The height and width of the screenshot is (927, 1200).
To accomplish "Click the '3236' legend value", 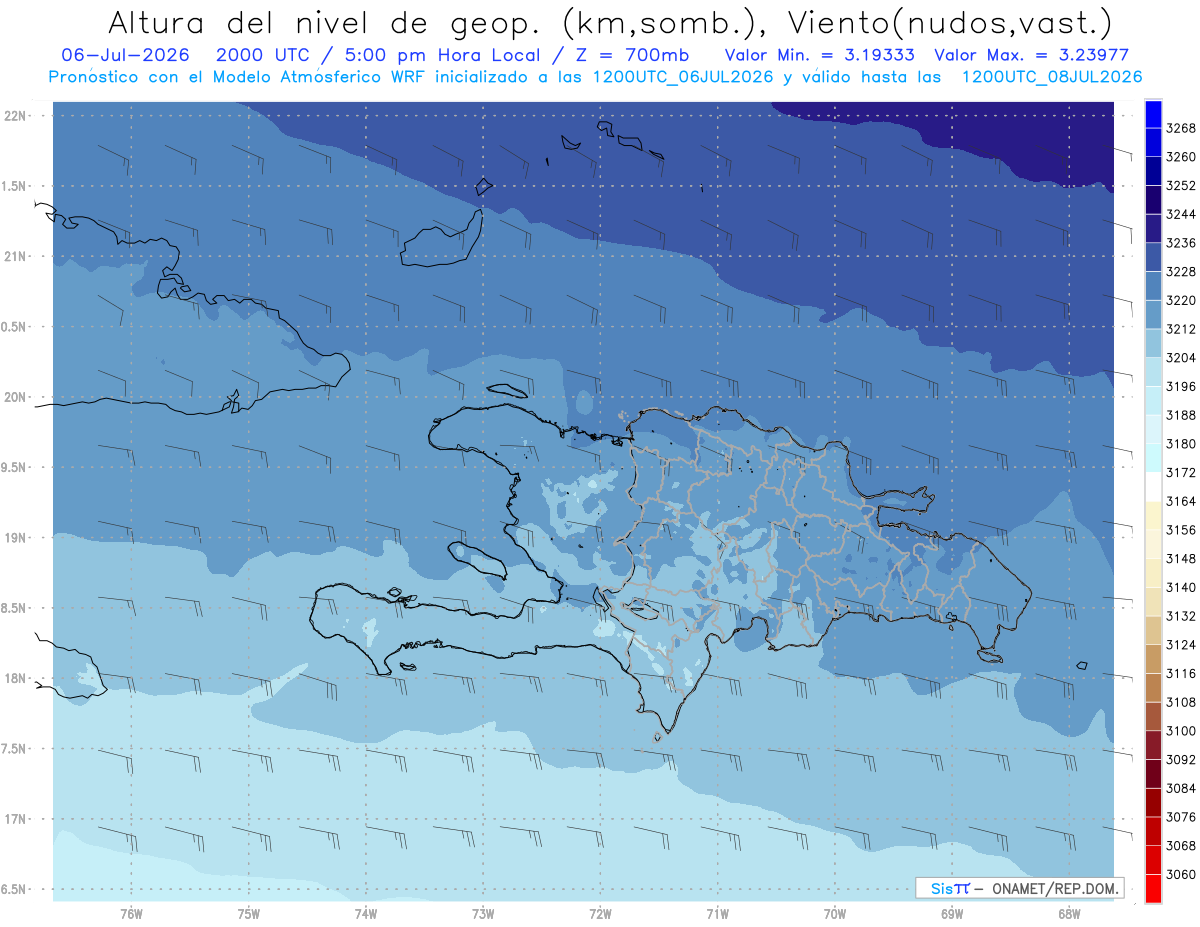I will [x=1181, y=243].
